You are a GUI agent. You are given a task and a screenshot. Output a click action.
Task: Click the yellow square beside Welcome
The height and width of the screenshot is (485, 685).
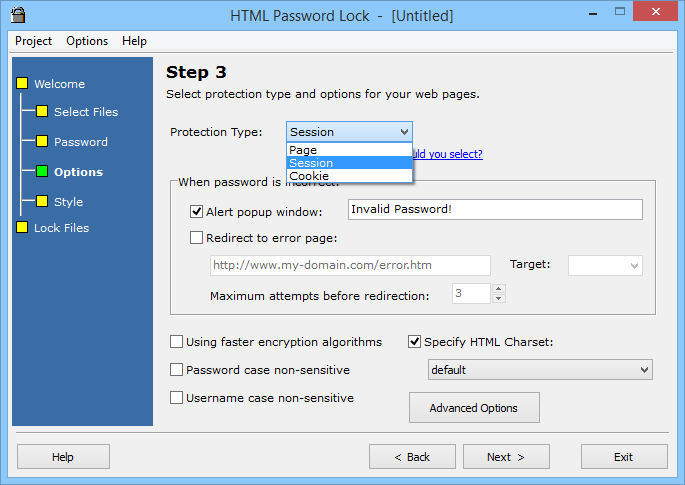point(22,83)
